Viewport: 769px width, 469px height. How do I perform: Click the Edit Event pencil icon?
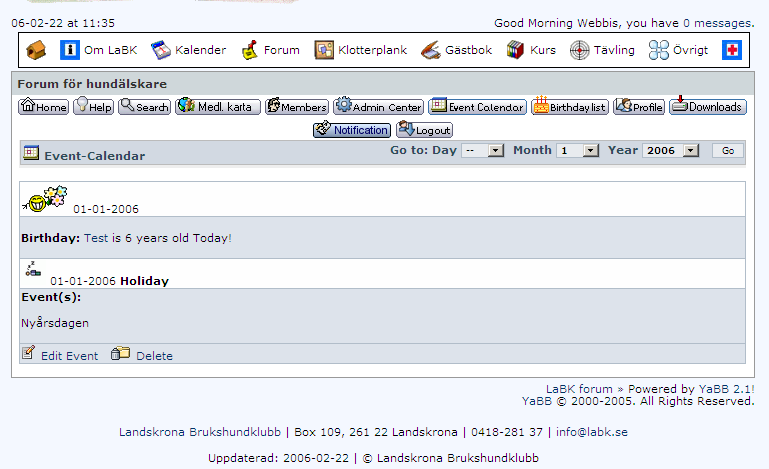coord(28,353)
